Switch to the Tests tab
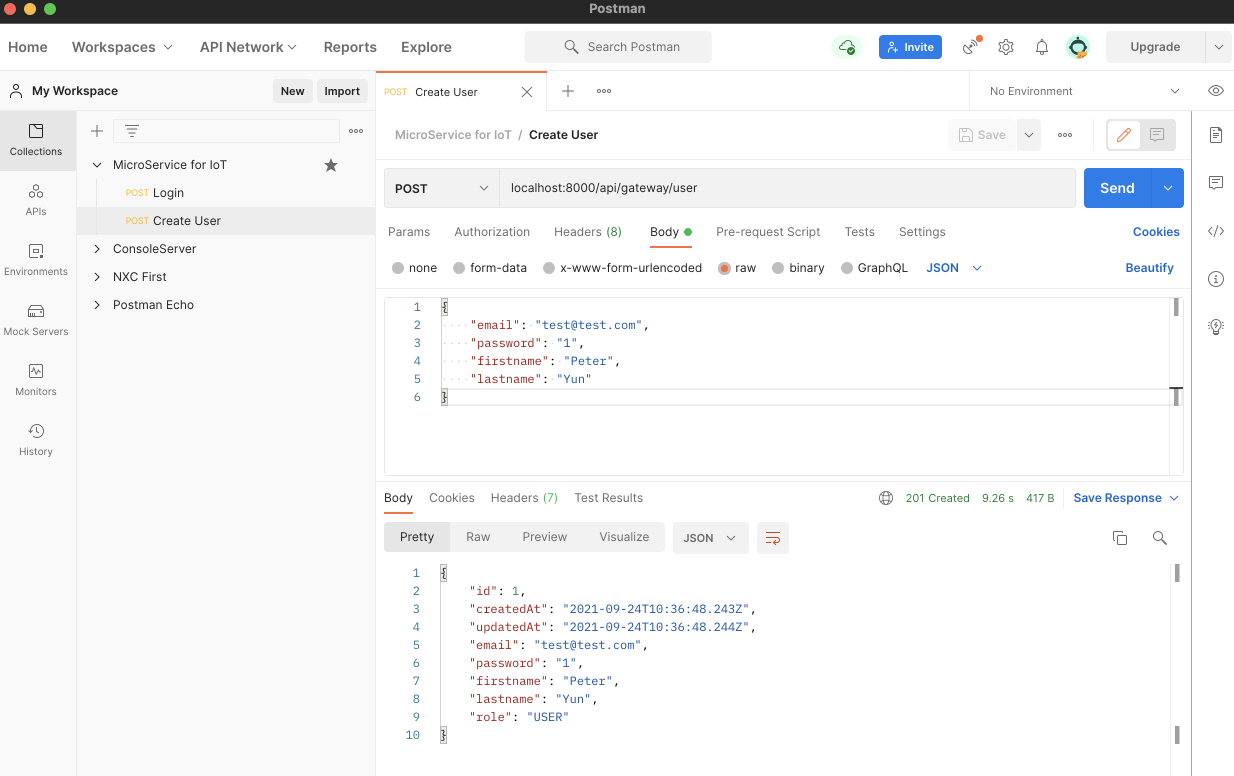1234x776 pixels. pos(859,232)
